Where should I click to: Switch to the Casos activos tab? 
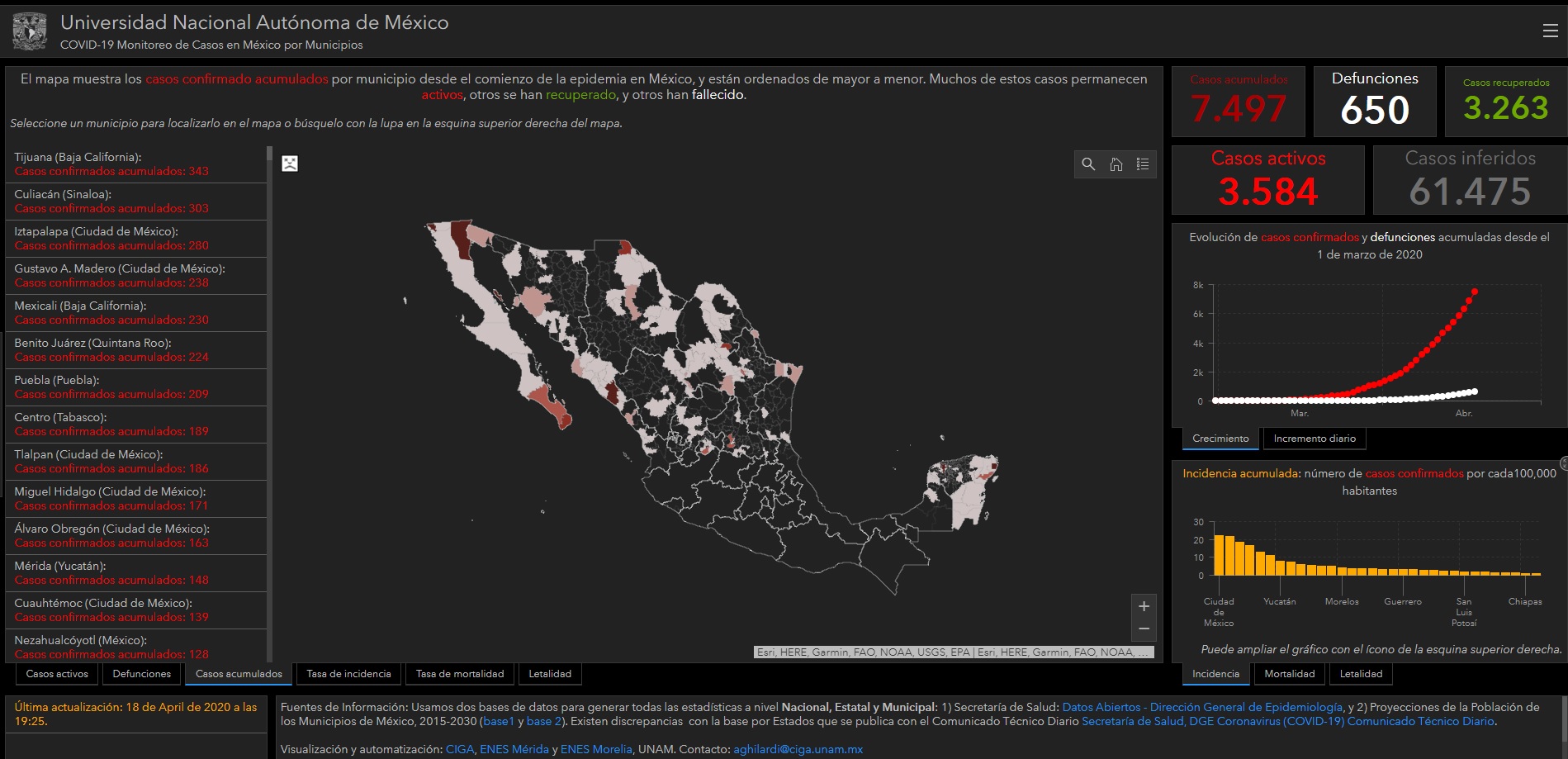57,674
